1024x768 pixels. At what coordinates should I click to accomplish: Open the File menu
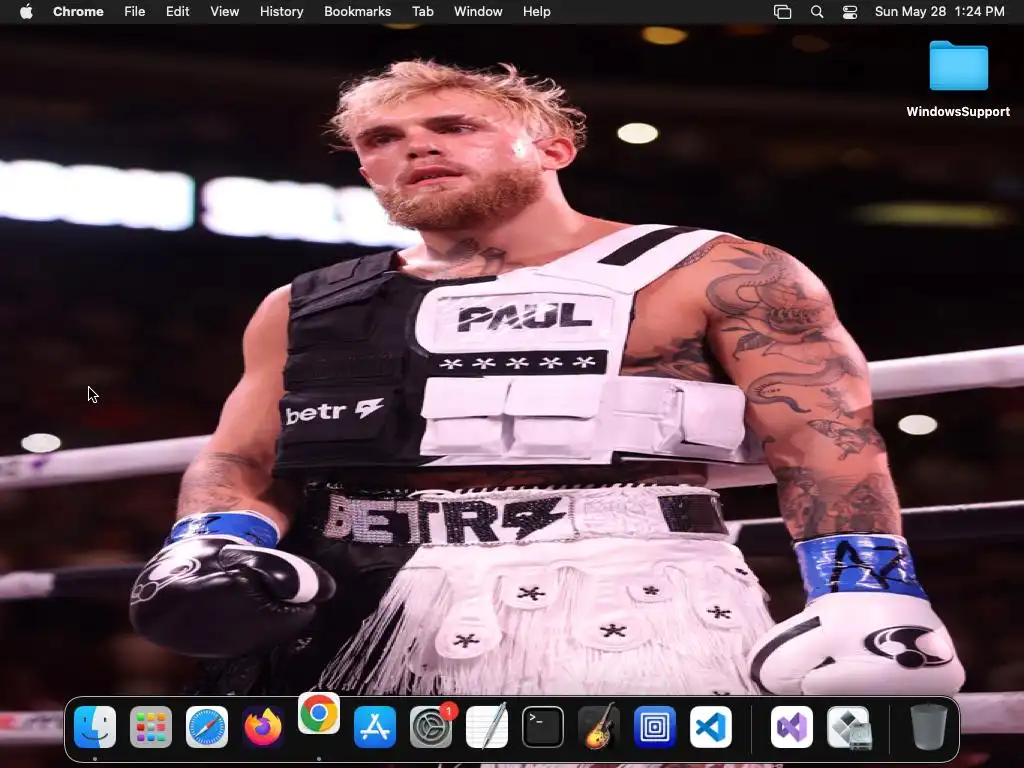[x=135, y=12]
